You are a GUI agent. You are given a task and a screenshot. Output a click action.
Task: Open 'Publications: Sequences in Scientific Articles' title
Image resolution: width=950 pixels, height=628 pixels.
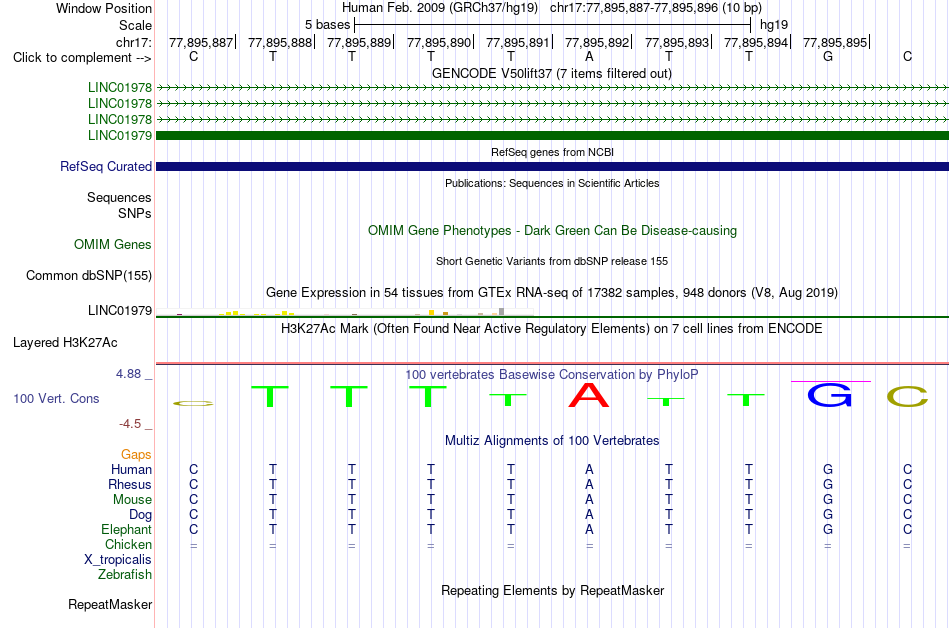(x=552, y=183)
